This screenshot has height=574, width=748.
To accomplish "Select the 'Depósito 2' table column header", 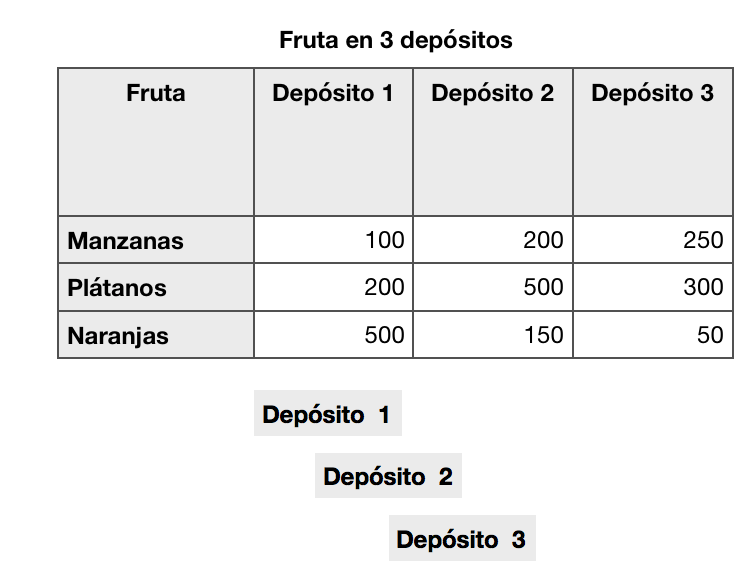I will coord(493,94).
